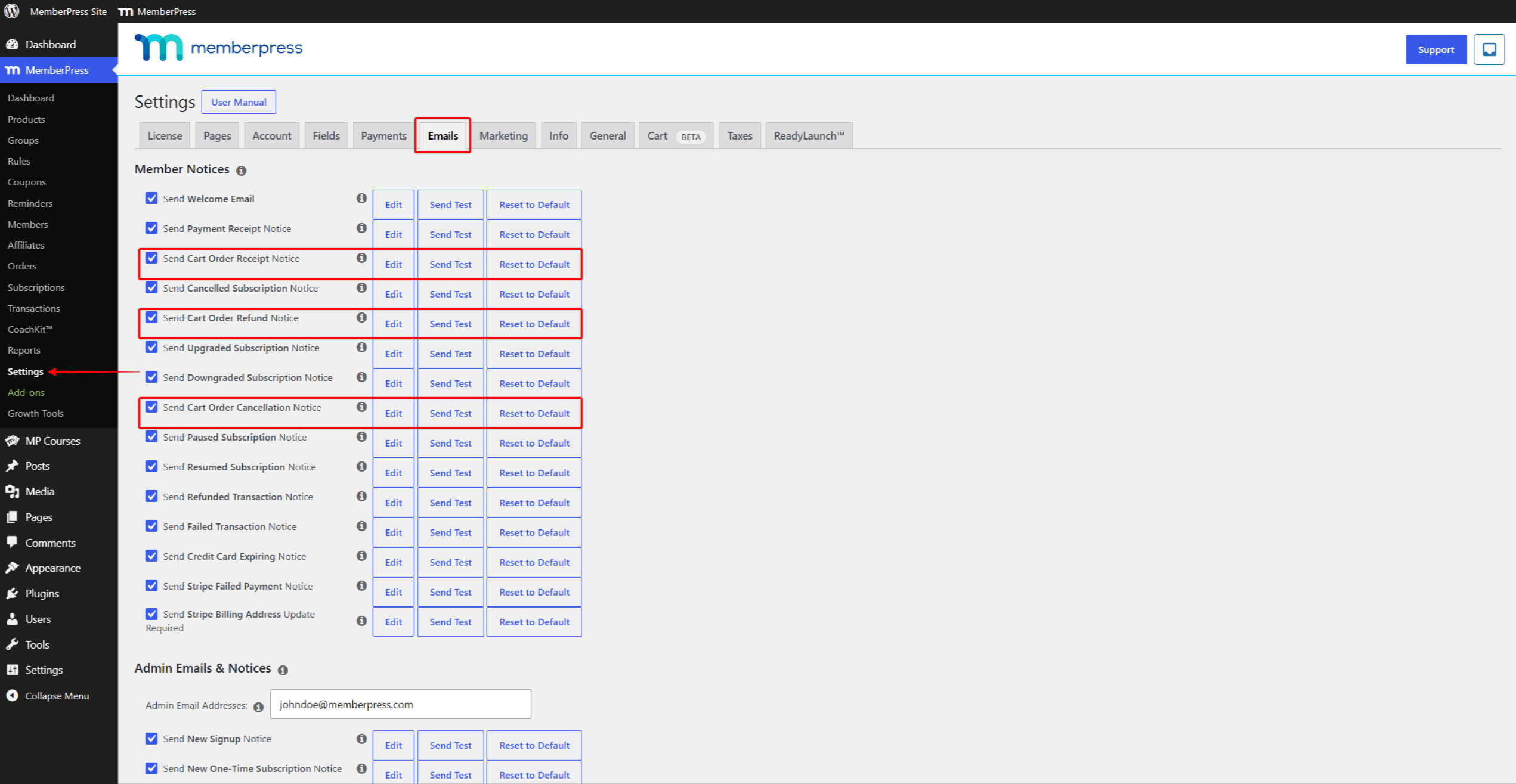Show info tooltip for Credit Card Expiring Notice
The image size is (1516, 784).
pos(361,556)
